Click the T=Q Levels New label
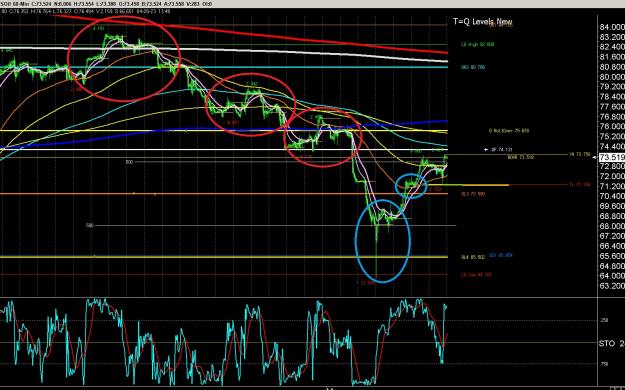This screenshot has height=390, width=625. click(x=482, y=22)
